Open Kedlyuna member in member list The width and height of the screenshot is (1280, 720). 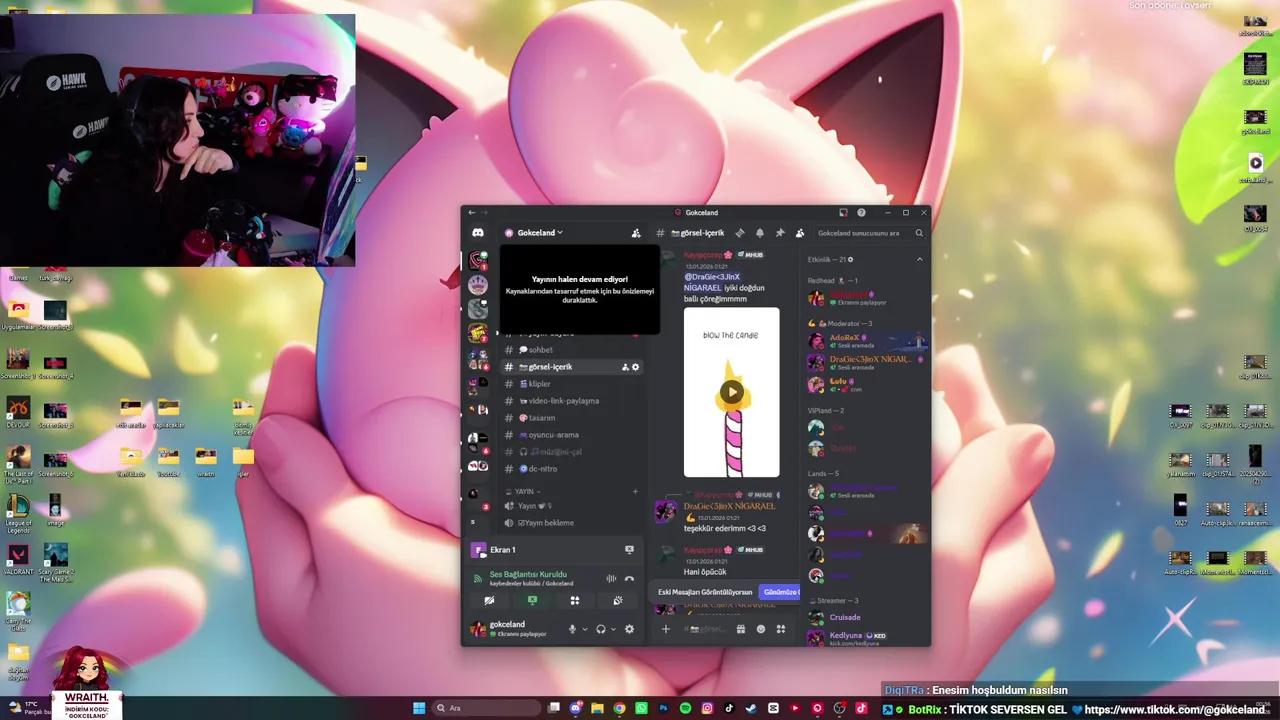coord(866,638)
